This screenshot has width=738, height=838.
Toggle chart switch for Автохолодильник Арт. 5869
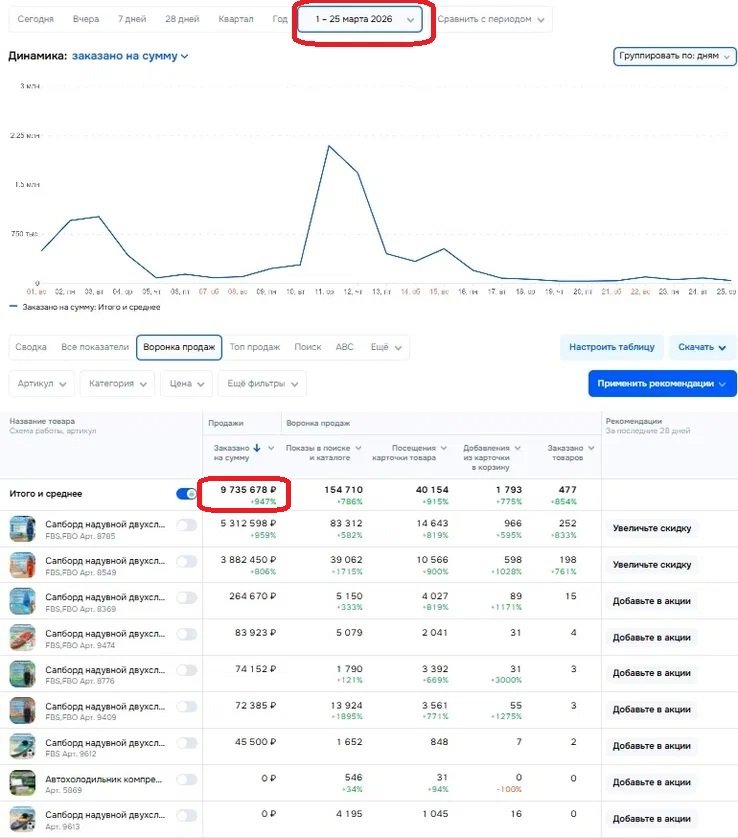coord(187,780)
